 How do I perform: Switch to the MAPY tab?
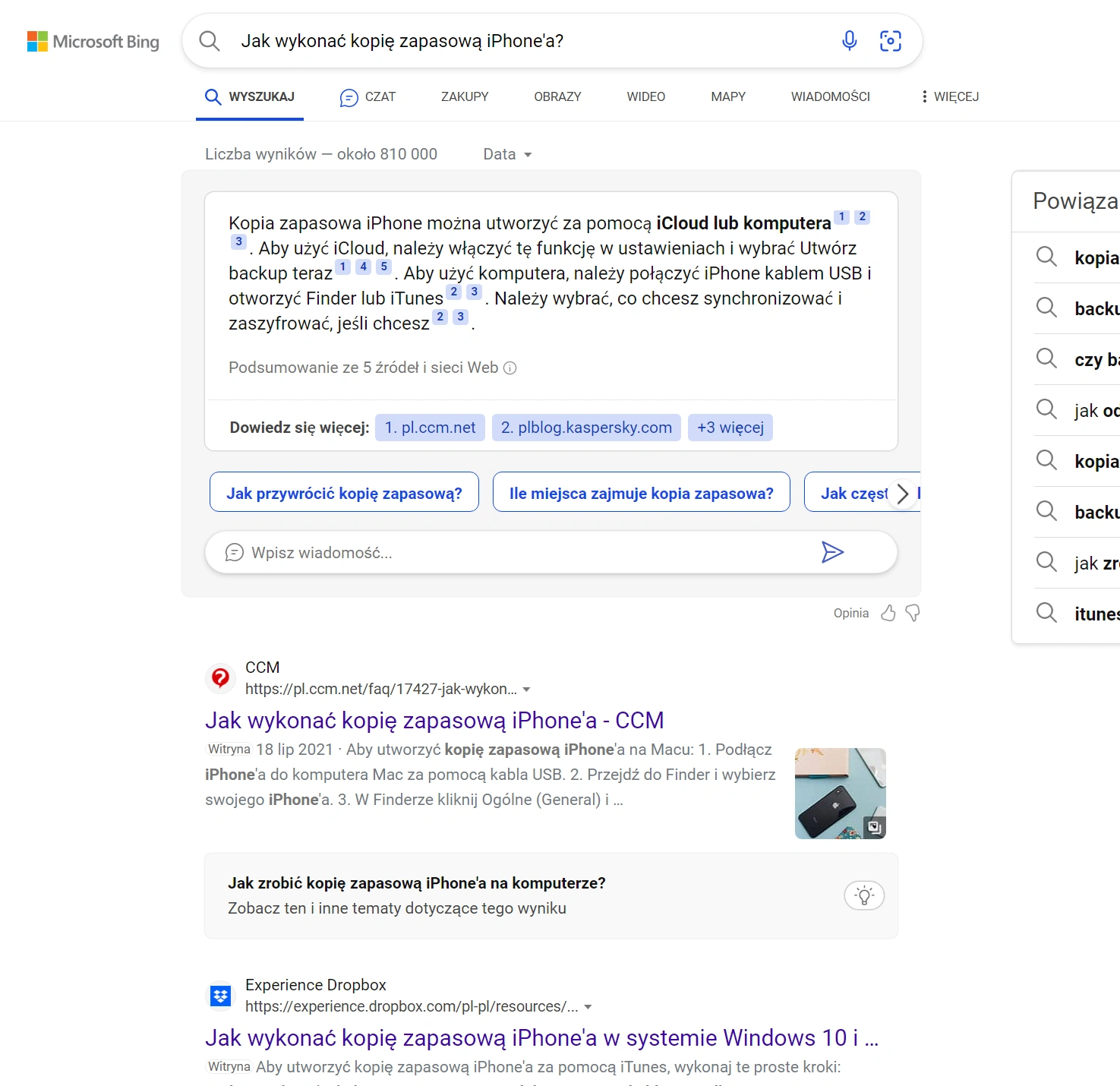728,96
